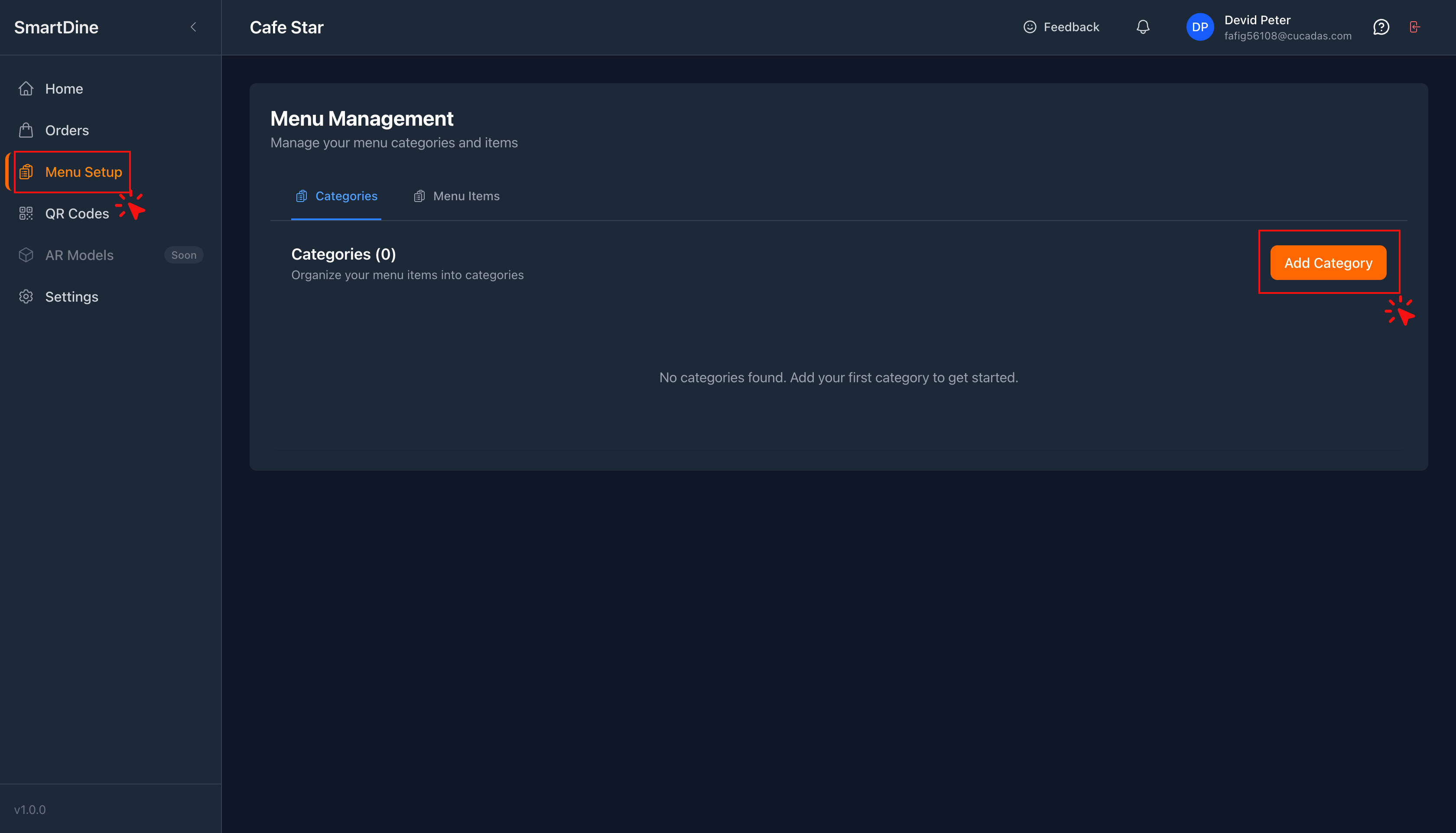1456x833 pixels.
Task: Open notifications bell icon
Action: (1143, 27)
